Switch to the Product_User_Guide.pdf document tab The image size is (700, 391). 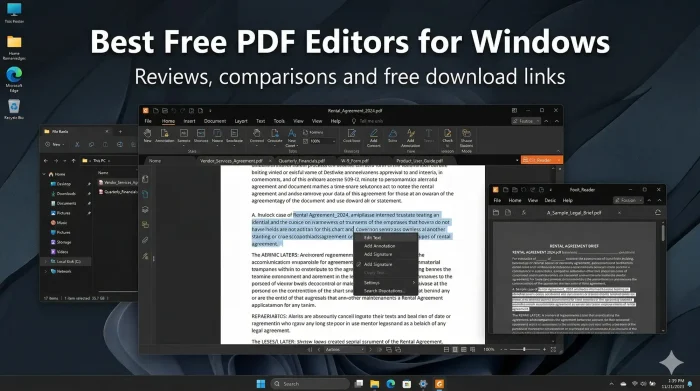click(420, 161)
